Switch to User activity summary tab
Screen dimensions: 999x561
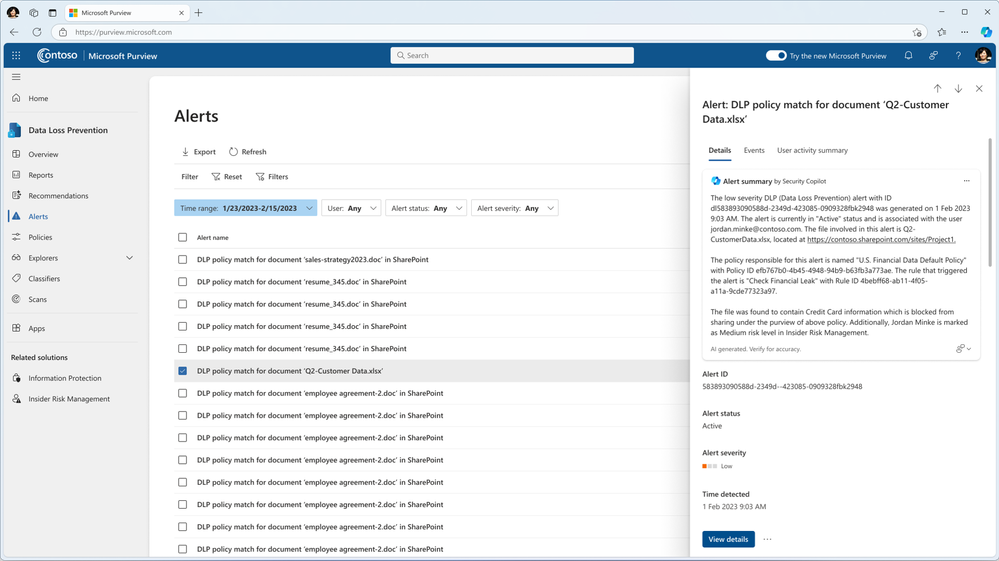click(812, 150)
